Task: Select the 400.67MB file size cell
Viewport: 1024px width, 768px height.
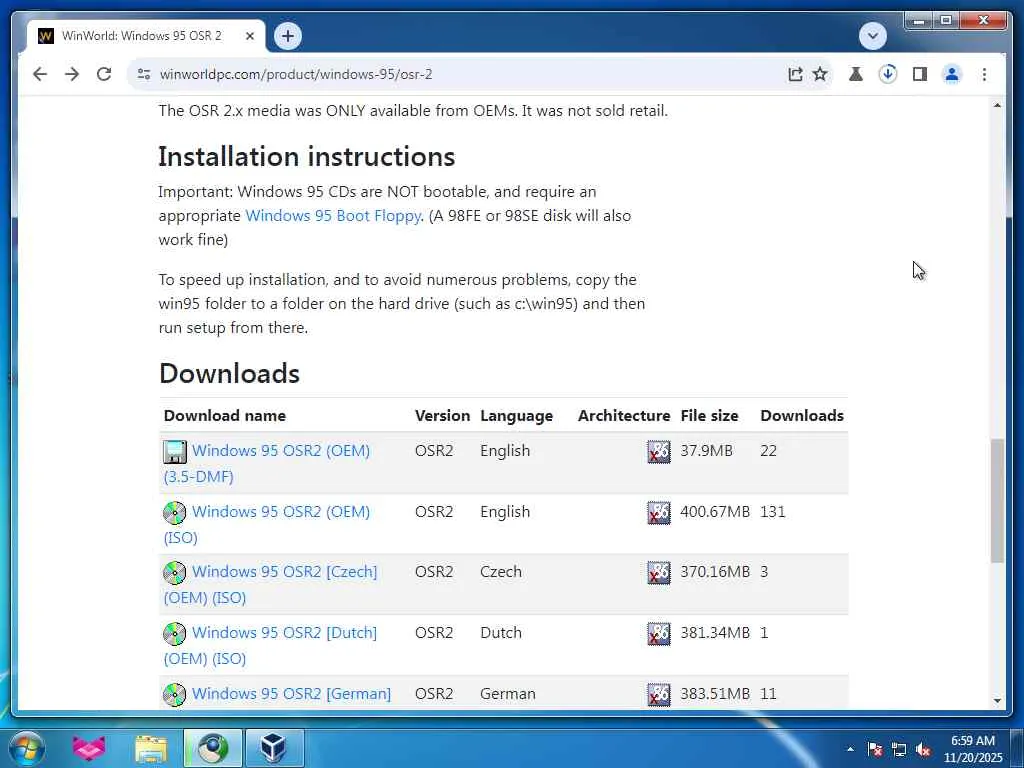Action: (x=715, y=511)
